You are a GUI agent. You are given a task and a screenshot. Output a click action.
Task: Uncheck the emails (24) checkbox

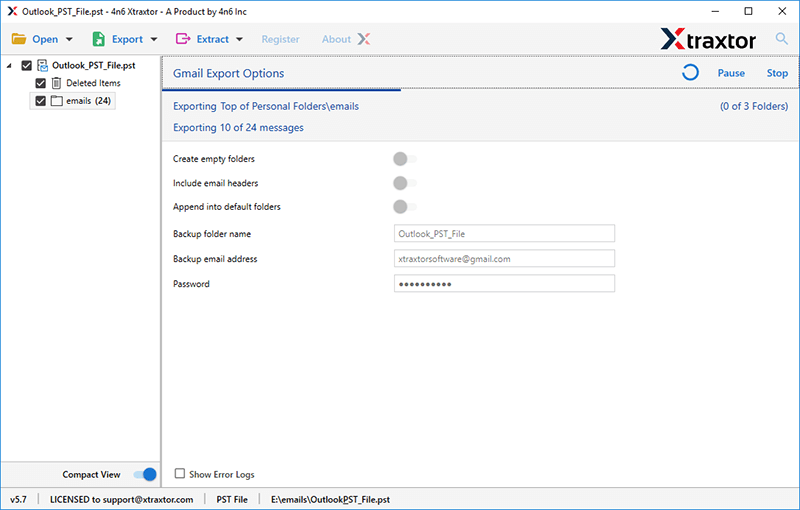point(41,100)
